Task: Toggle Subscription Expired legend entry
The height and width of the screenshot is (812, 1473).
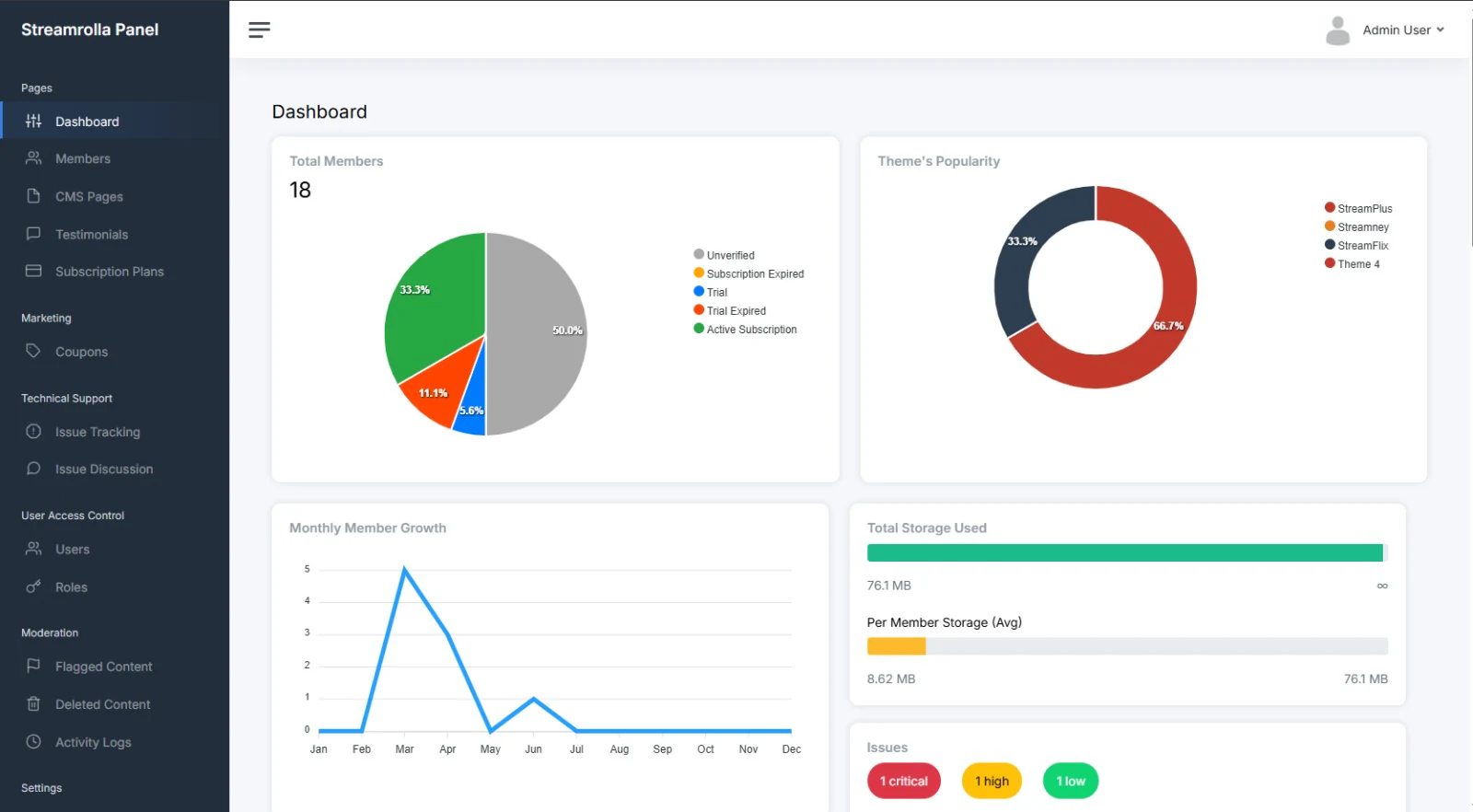Action: click(748, 273)
